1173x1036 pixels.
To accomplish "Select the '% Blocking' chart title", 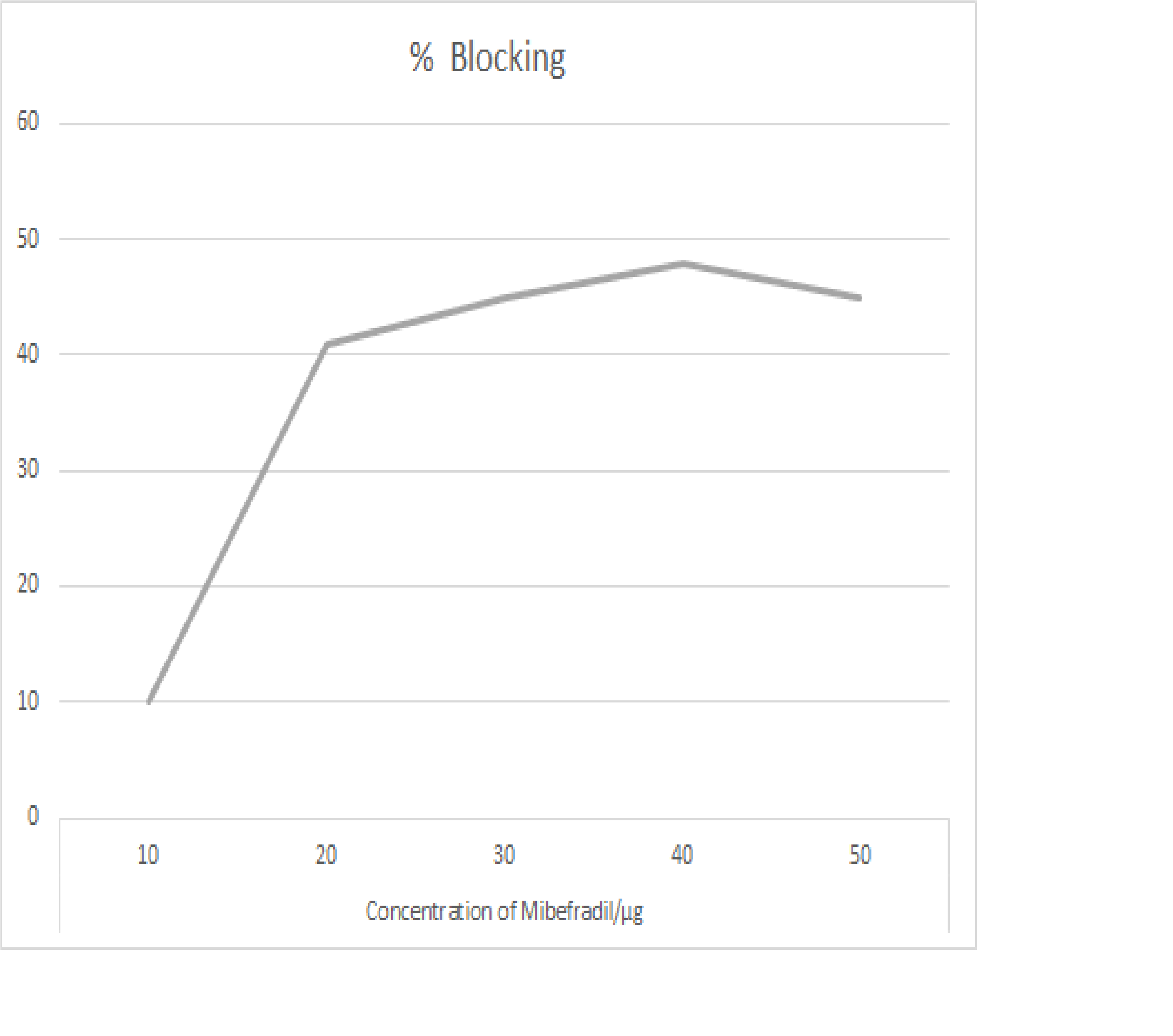I will (487, 59).
